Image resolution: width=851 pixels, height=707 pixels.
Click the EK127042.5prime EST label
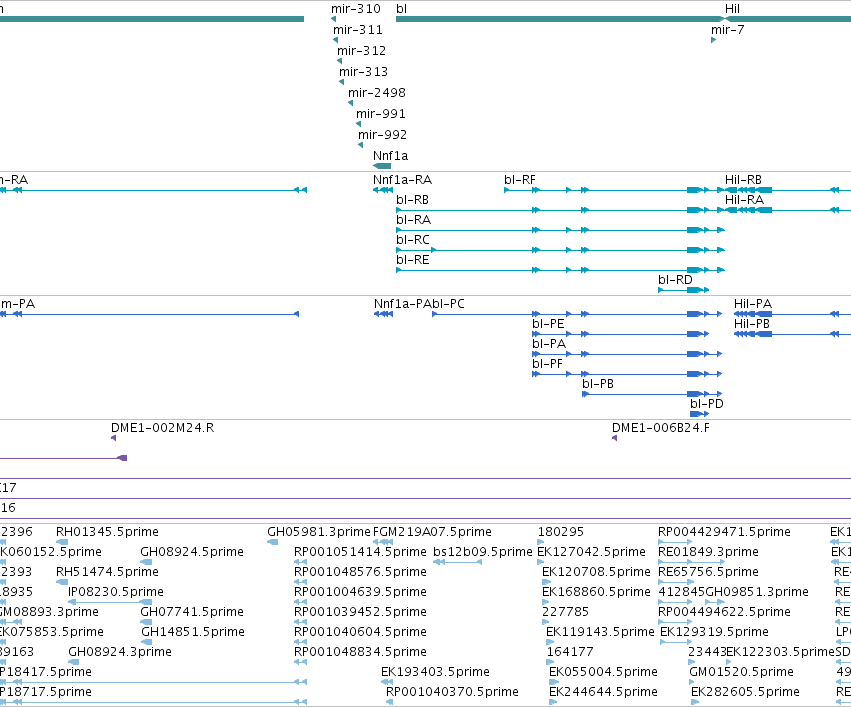(x=592, y=552)
